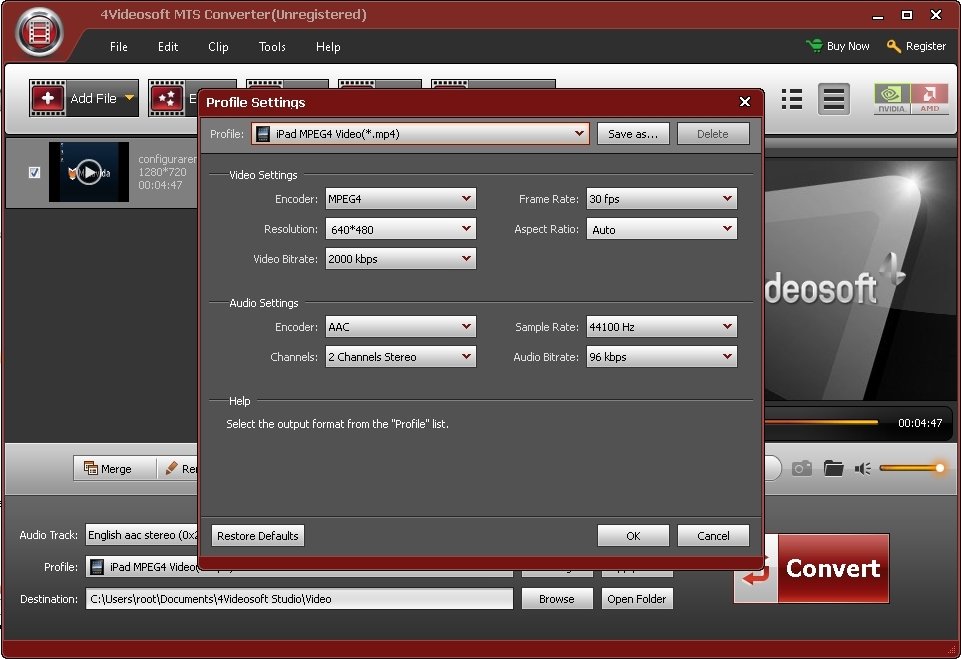
Task: Click the effect stars toolbar icon
Action: pos(166,98)
